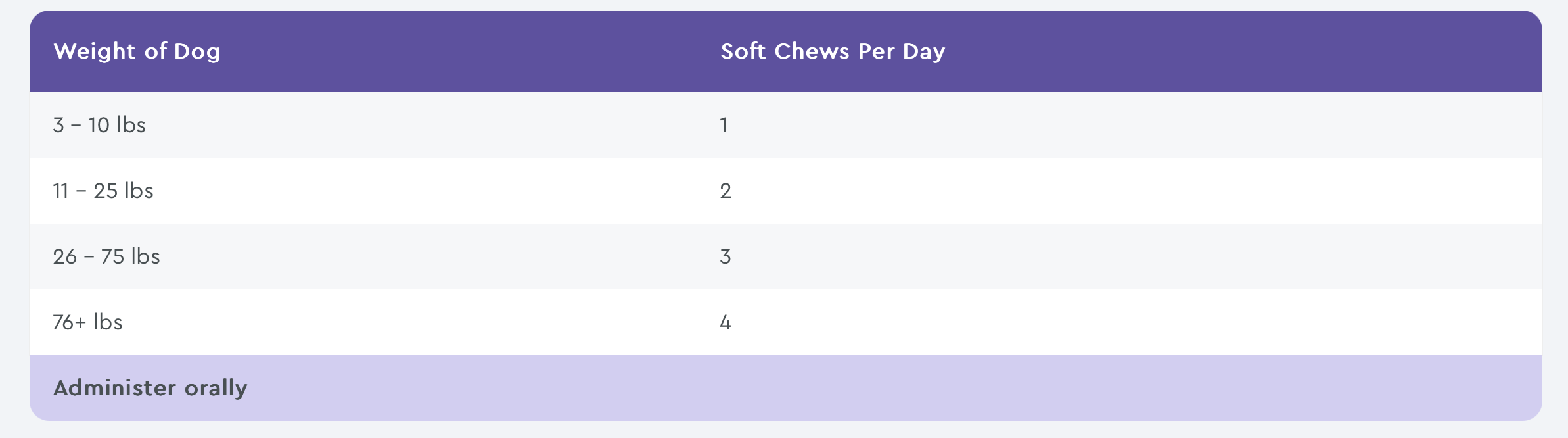Click the number "10" in the weight column
Screen dimensions: 1568x438
coord(99,125)
